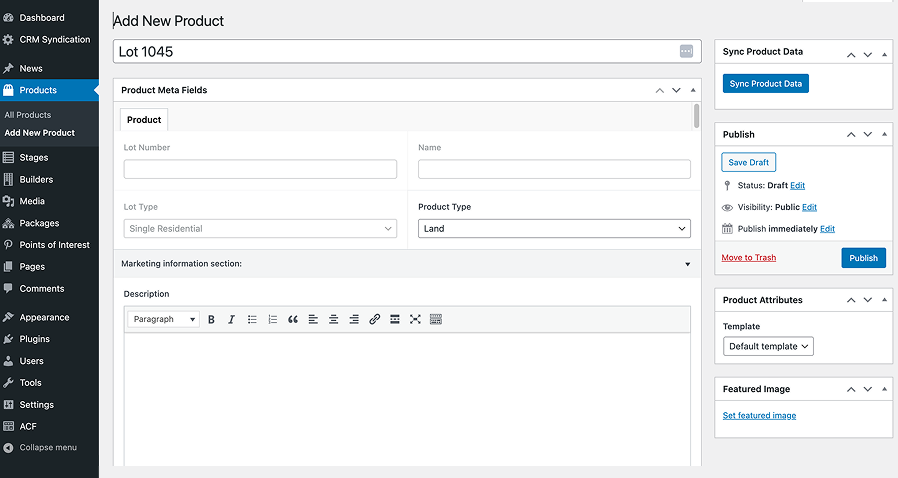The height and width of the screenshot is (478, 898).
Task: Insert a bulleted list in the Description
Action: tap(252, 319)
